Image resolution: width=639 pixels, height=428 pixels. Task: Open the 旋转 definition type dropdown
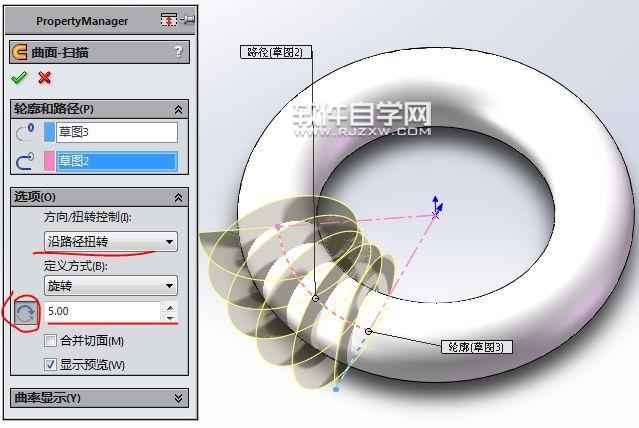pyautogui.click(x=110, y=285)
